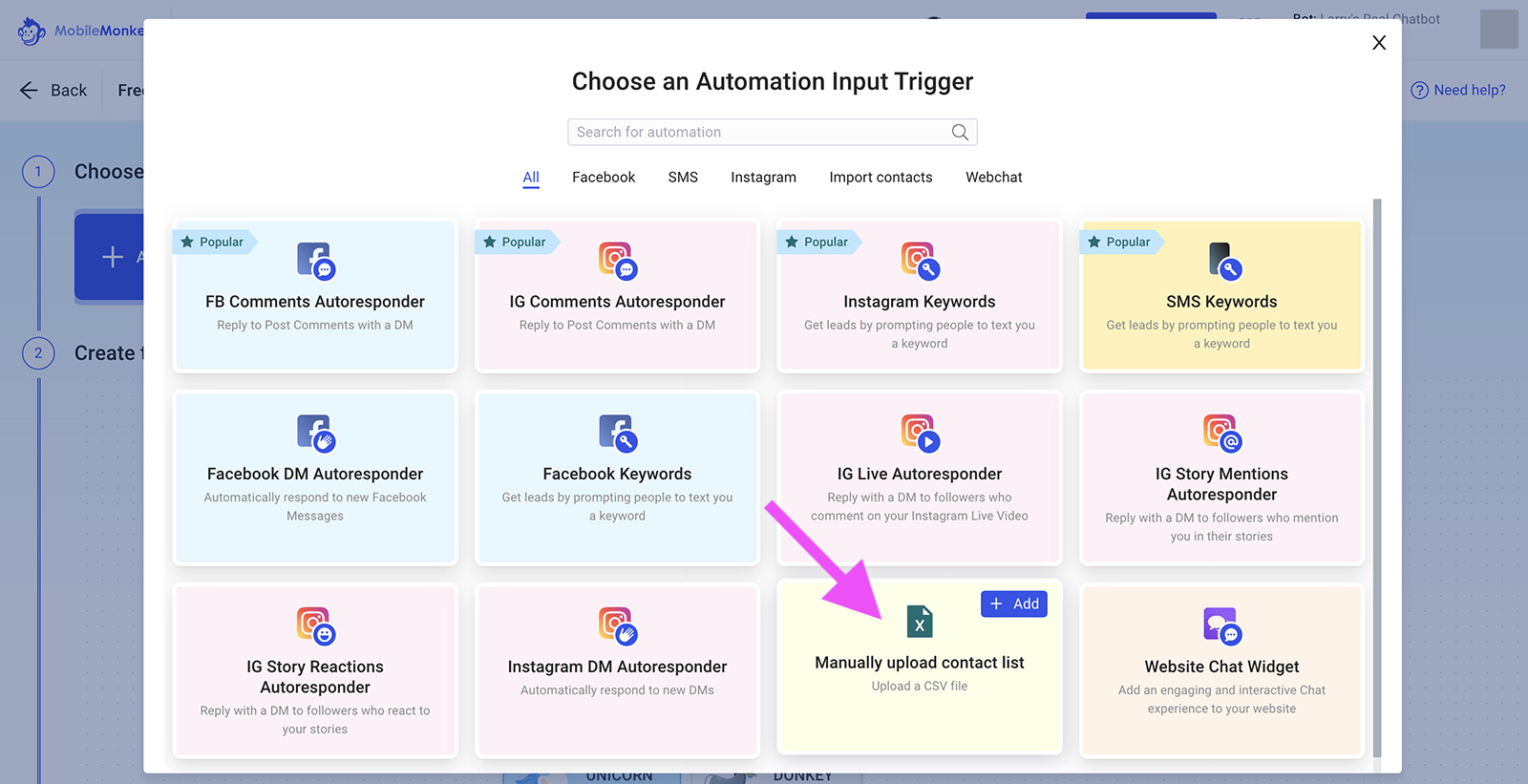Screen dimensions: 1528x784
Task: Select the Webchat tab
Action: click(x=993, y=178)
